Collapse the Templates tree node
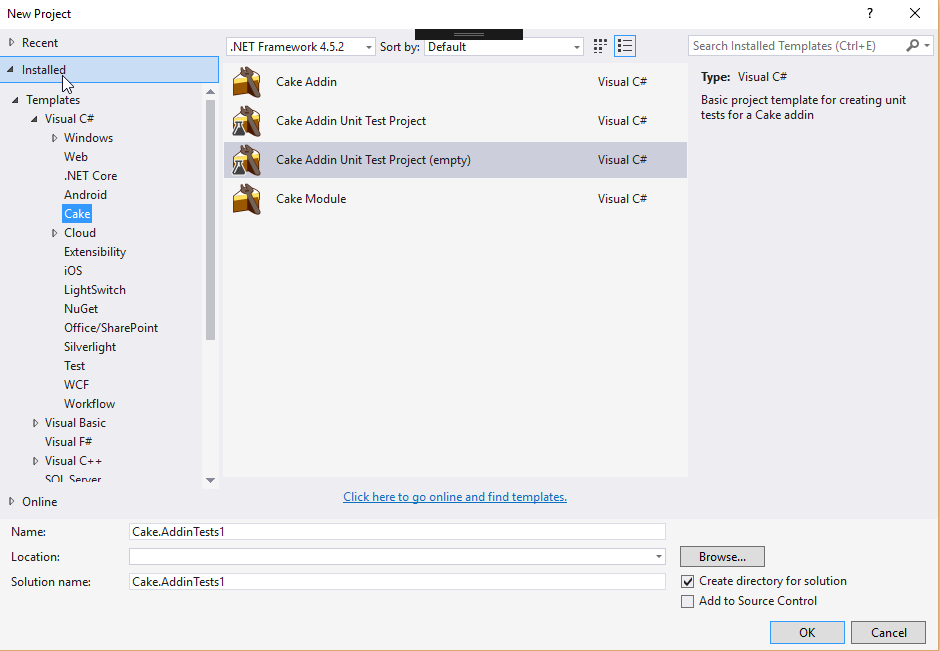The height and width of the screenshot is (651, 940). [15, 100]
